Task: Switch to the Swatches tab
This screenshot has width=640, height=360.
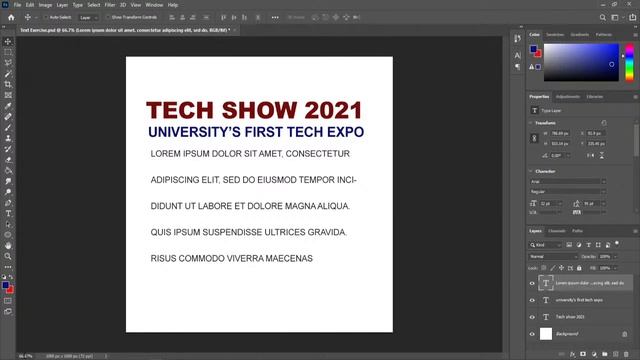Action: tap(555, 35)
